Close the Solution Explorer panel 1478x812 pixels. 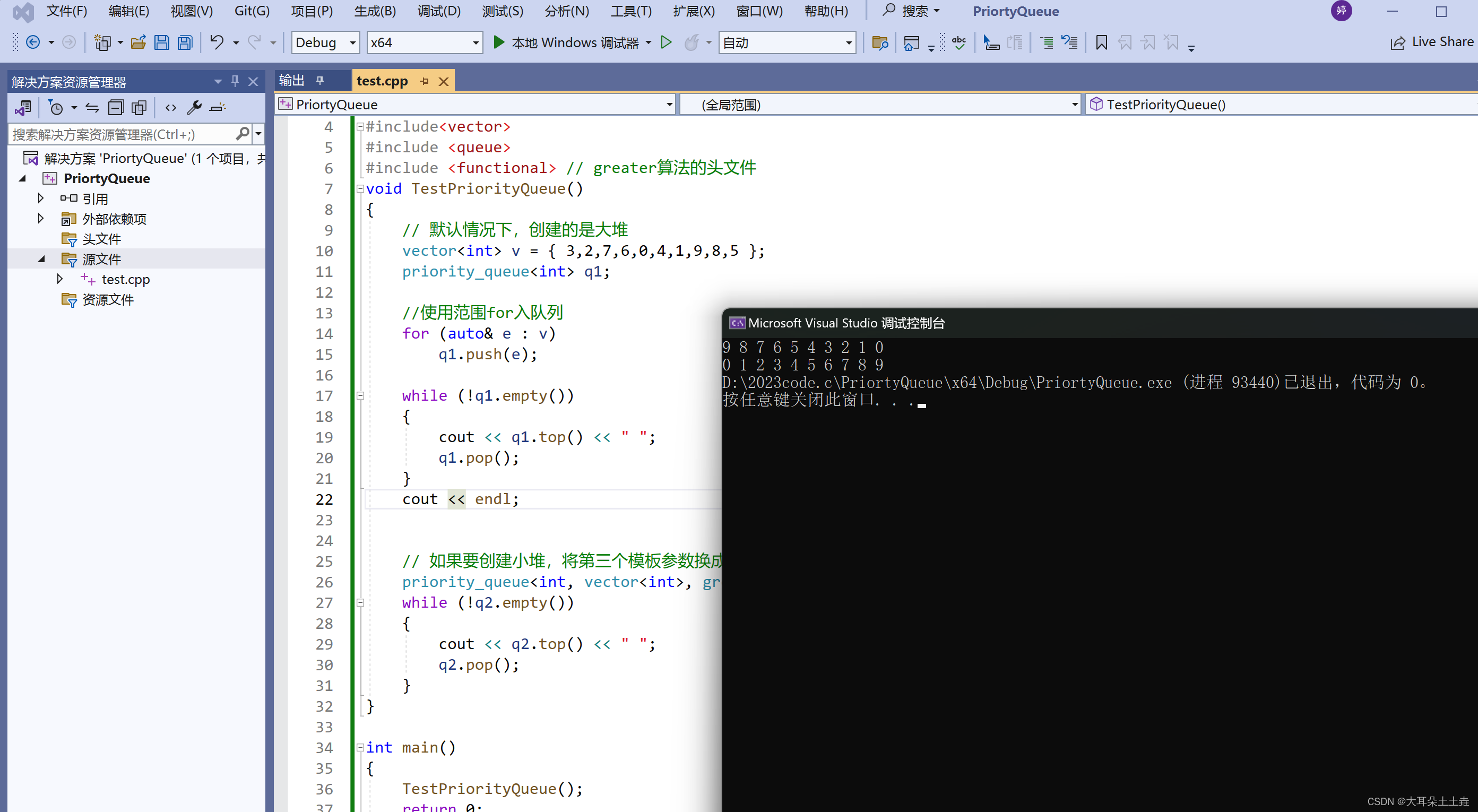pos(253,82)
